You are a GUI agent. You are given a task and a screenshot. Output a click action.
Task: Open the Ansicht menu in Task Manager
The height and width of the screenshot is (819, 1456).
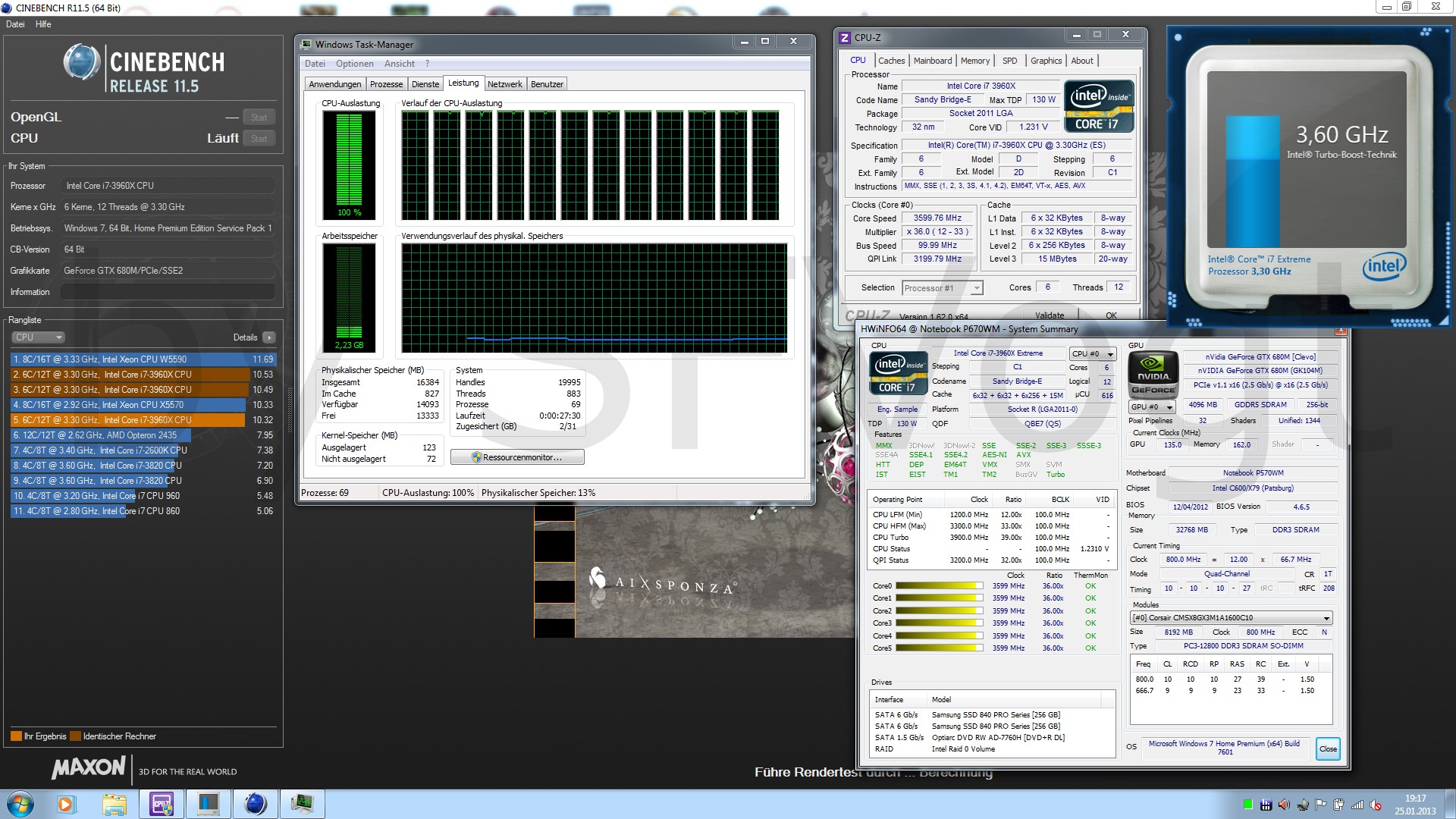click(x=400, y=64)
